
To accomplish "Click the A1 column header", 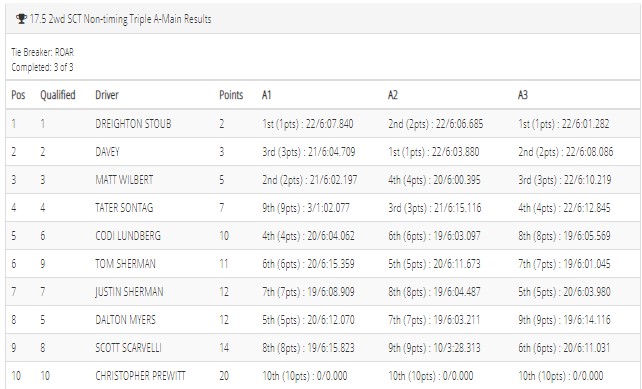I will 267,95.
